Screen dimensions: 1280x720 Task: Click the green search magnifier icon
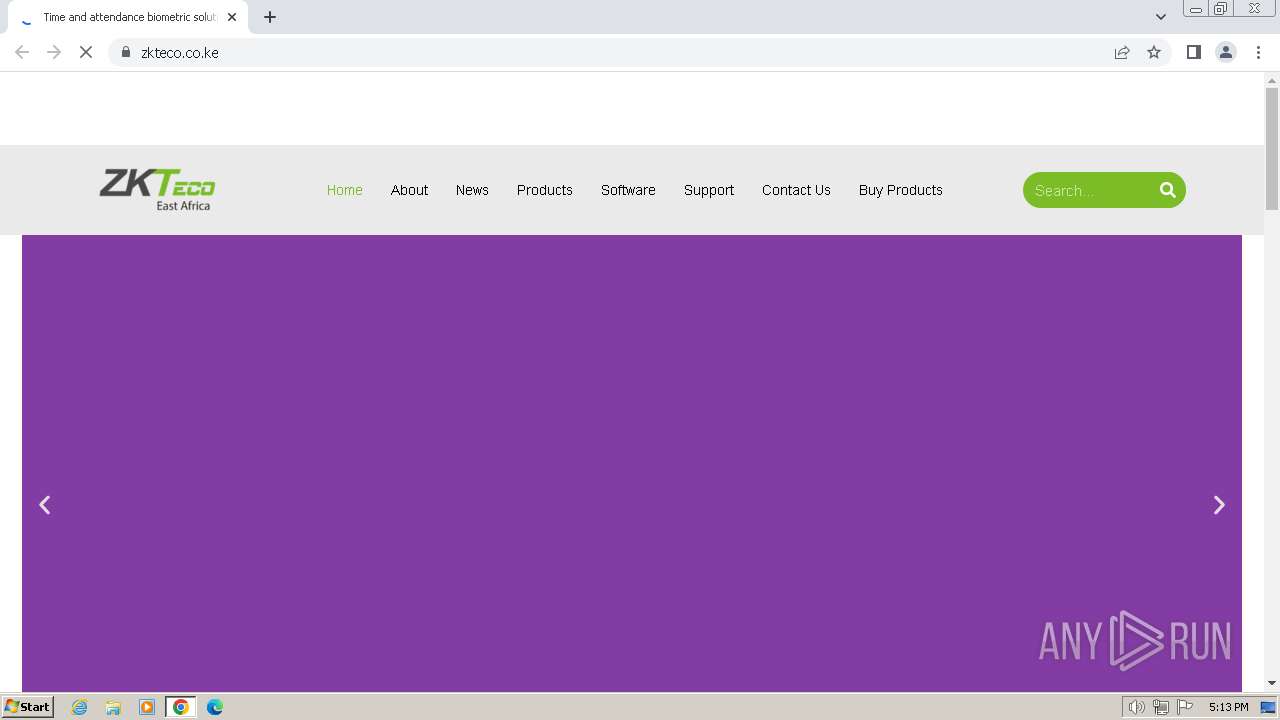point(1167,190)
